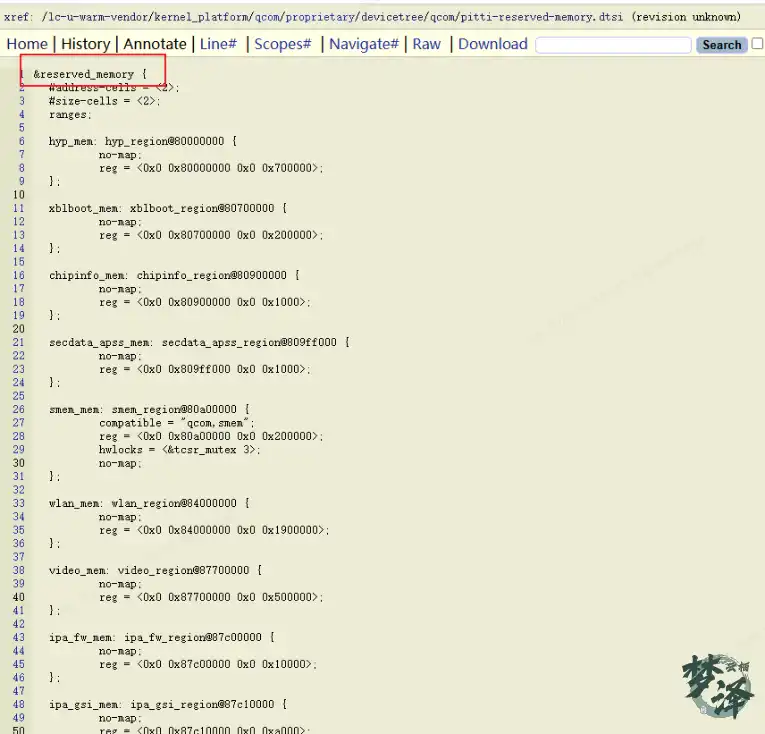This screenshot has width=765, height=734.
Task: Jump to line number 26
Action: pyautogui.click(x=19, y=409)
